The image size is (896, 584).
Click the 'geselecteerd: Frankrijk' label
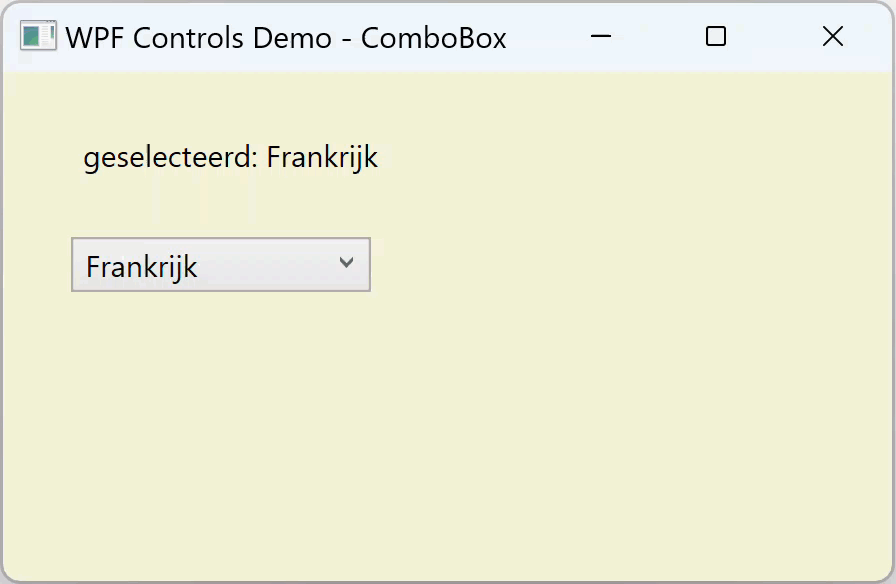[x=230, y=158]
